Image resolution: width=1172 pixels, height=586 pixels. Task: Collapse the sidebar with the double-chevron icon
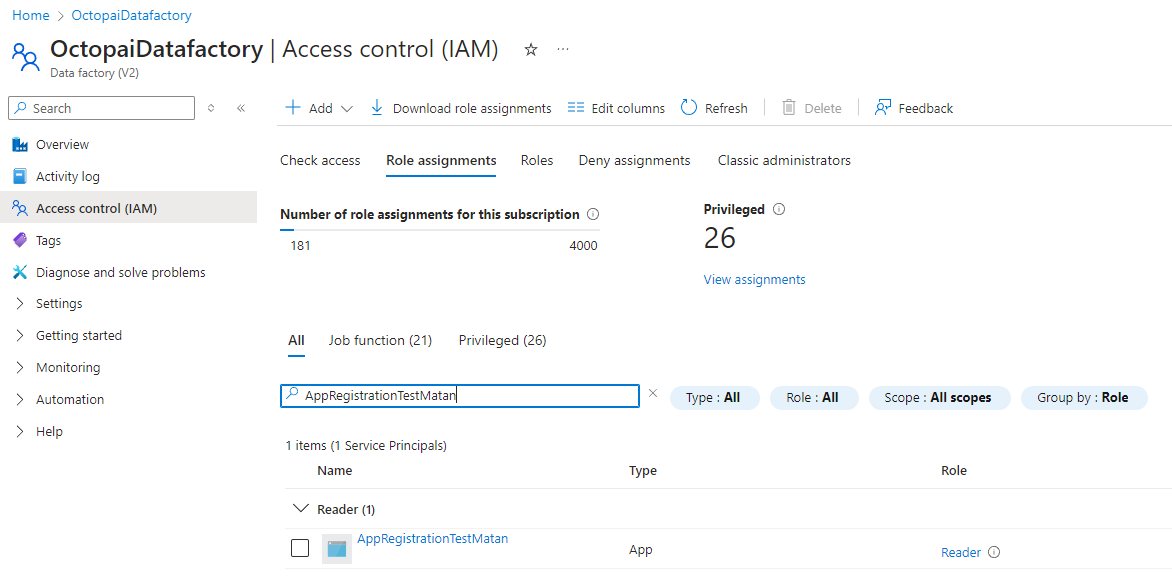241,108
